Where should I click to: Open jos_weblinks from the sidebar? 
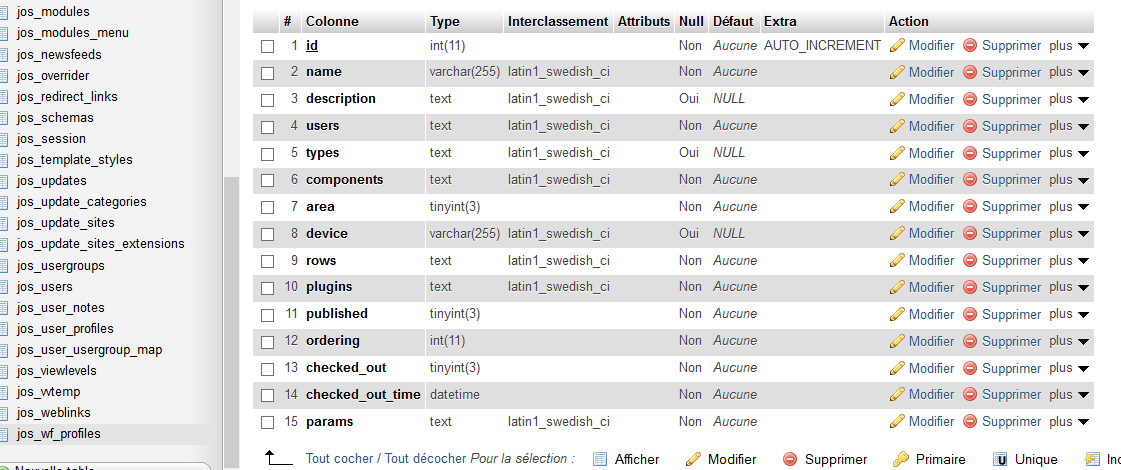[x=54, y=413]
